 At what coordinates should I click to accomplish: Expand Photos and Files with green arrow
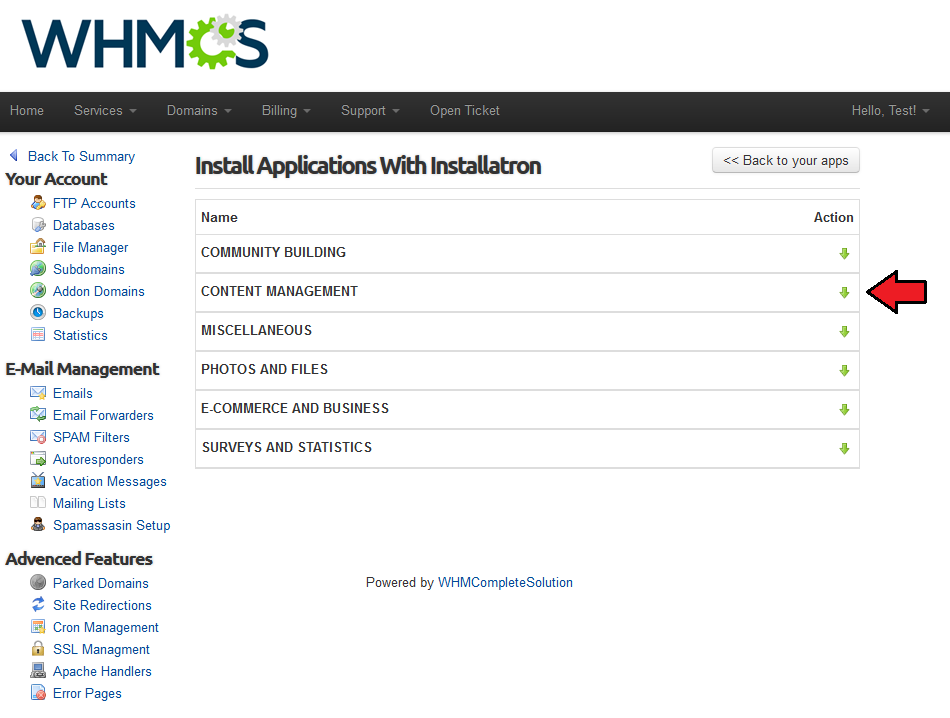click(x=844, y=370)
